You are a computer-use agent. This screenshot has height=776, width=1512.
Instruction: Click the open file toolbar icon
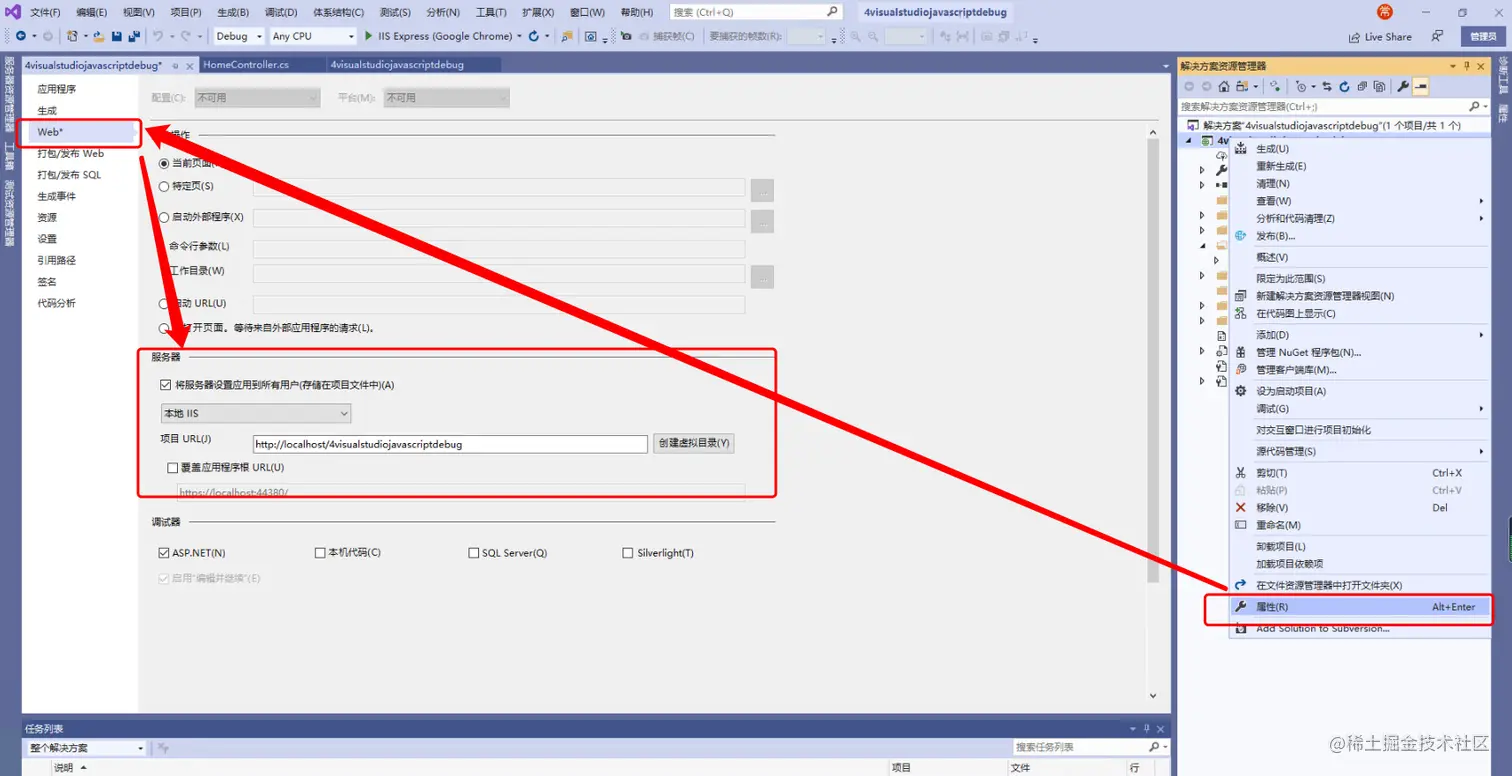tap(99, 36)
